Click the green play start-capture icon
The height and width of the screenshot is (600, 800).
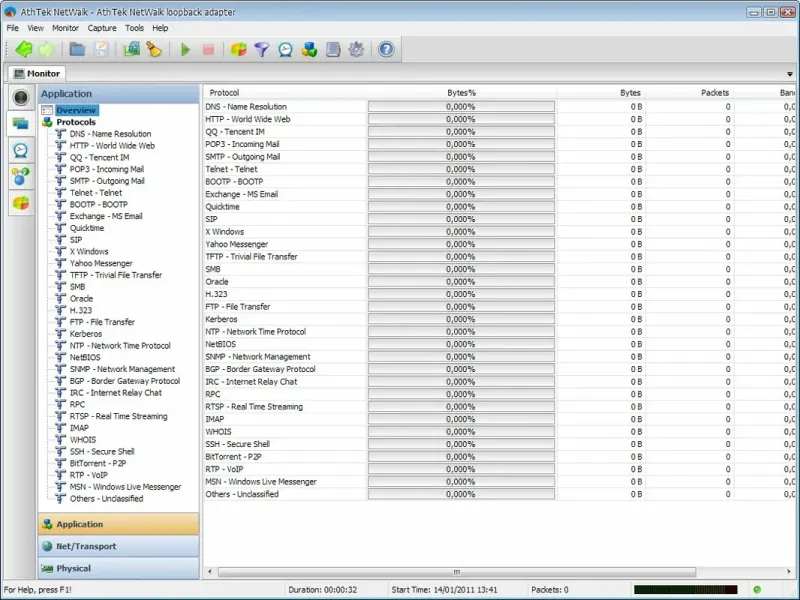pos(185,49)
